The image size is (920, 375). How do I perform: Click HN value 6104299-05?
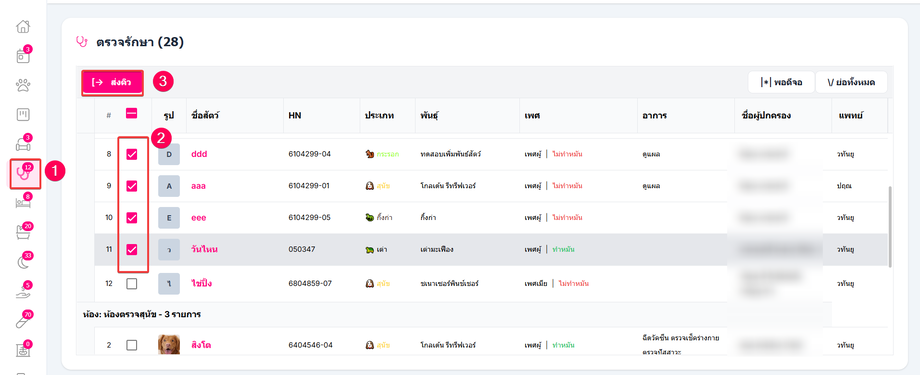[310, 218]
